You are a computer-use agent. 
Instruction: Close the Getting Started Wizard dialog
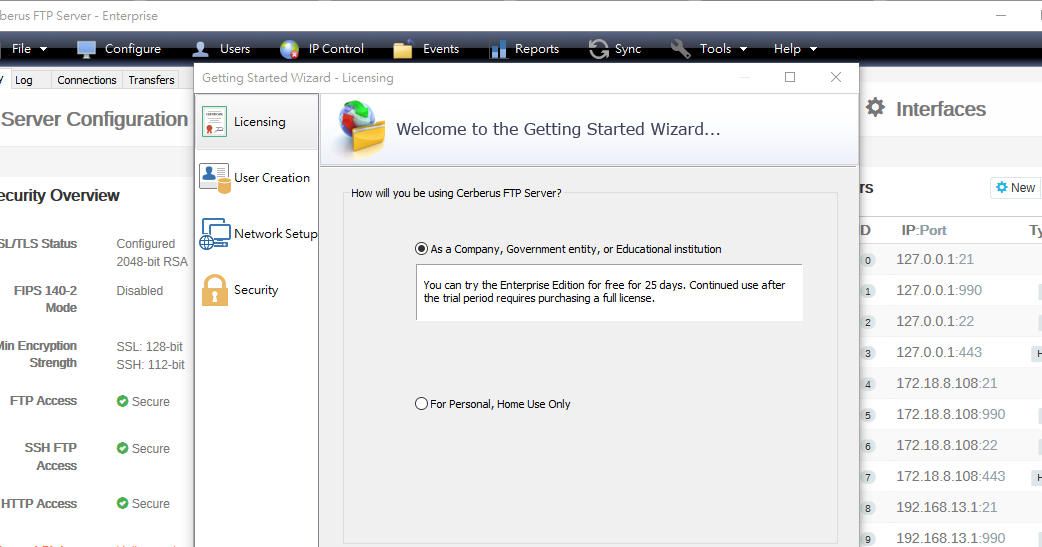[836, 77]
